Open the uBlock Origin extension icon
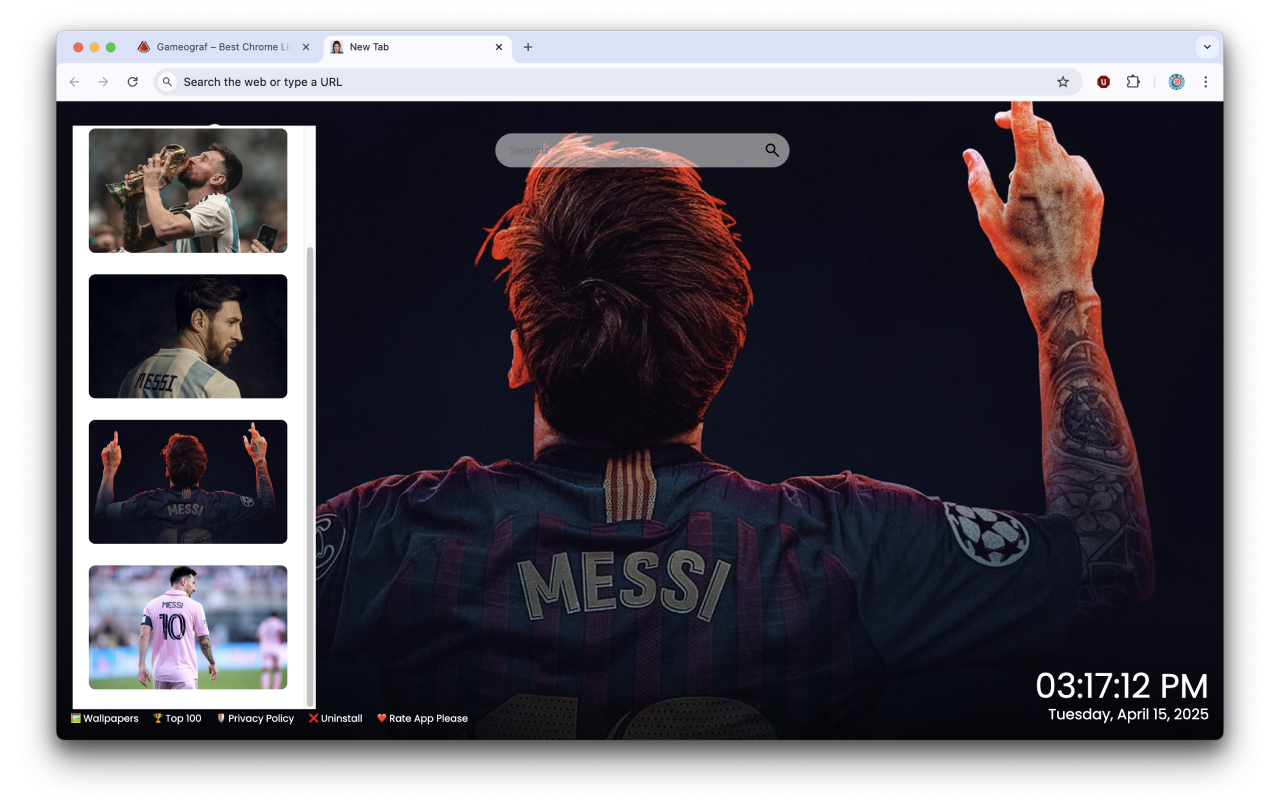The width and height of the screenshot is (1280, 800). pyautogui.click(x=1103, y=81)
